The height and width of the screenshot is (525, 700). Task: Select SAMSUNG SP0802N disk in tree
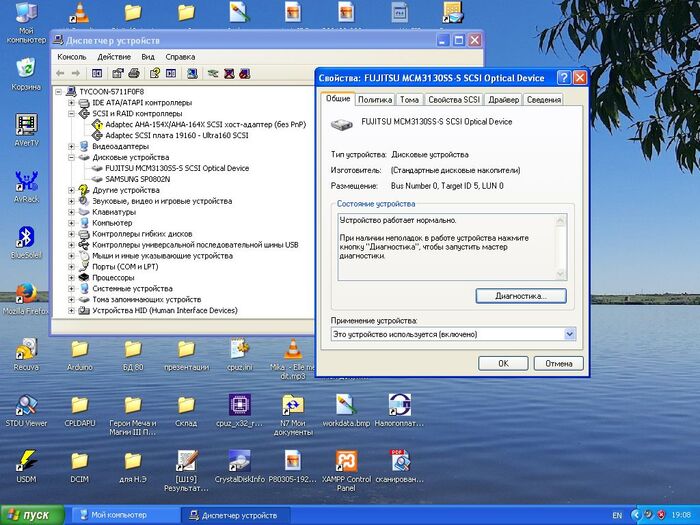pos(137,179)
